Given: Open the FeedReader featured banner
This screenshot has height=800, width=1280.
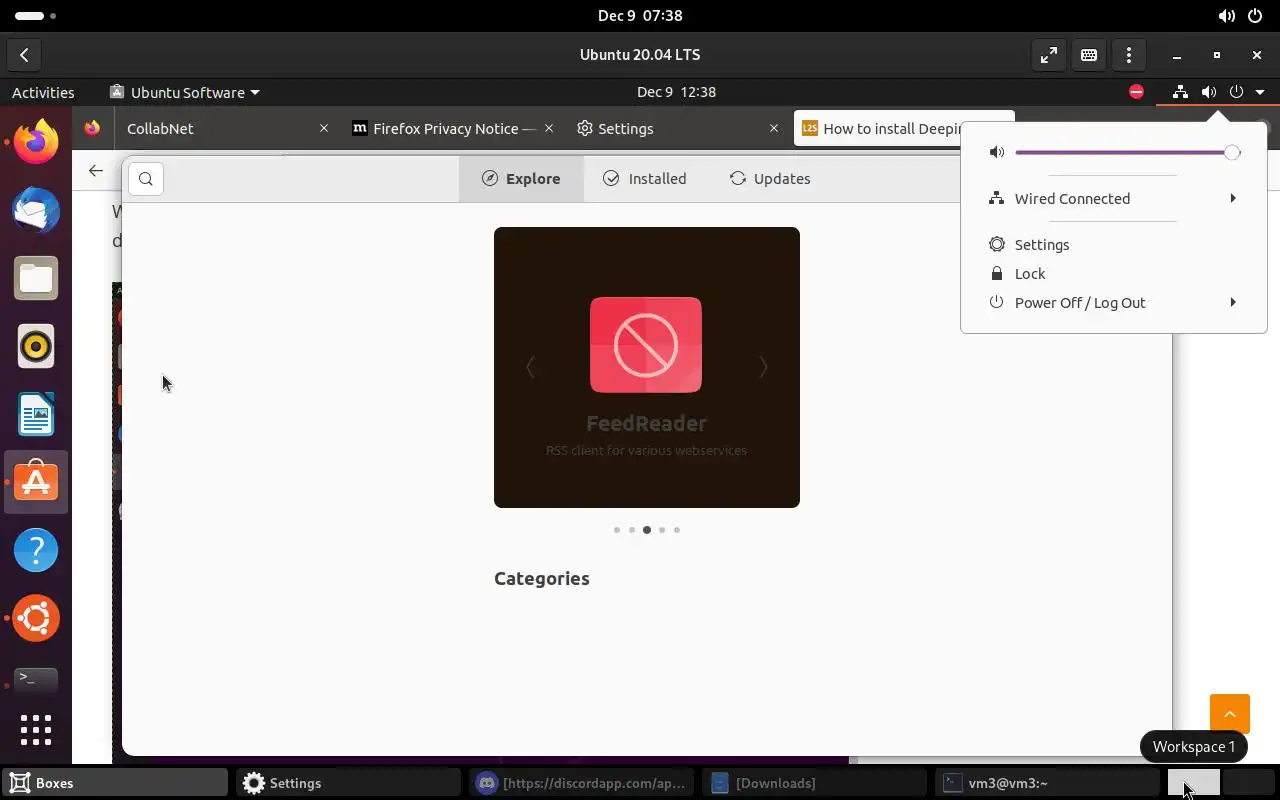Looking at the screenshot, I should (x=647, y=367).
